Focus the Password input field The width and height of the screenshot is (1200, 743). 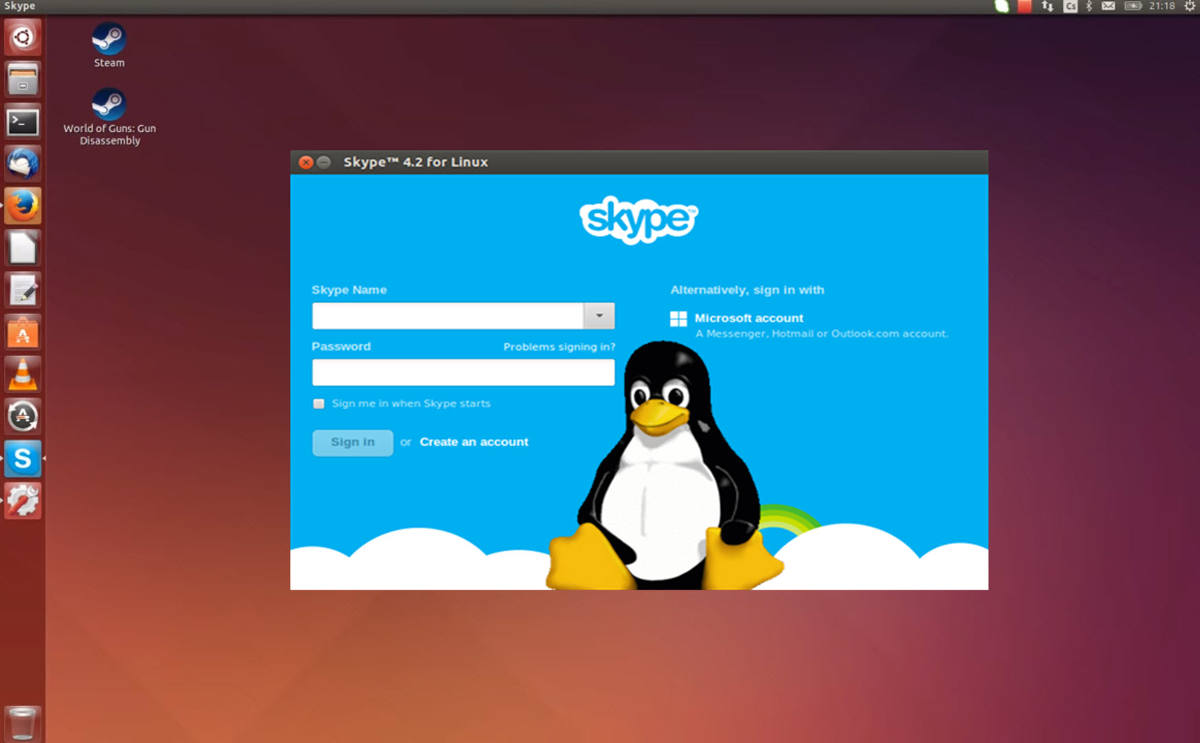(463, 373)
